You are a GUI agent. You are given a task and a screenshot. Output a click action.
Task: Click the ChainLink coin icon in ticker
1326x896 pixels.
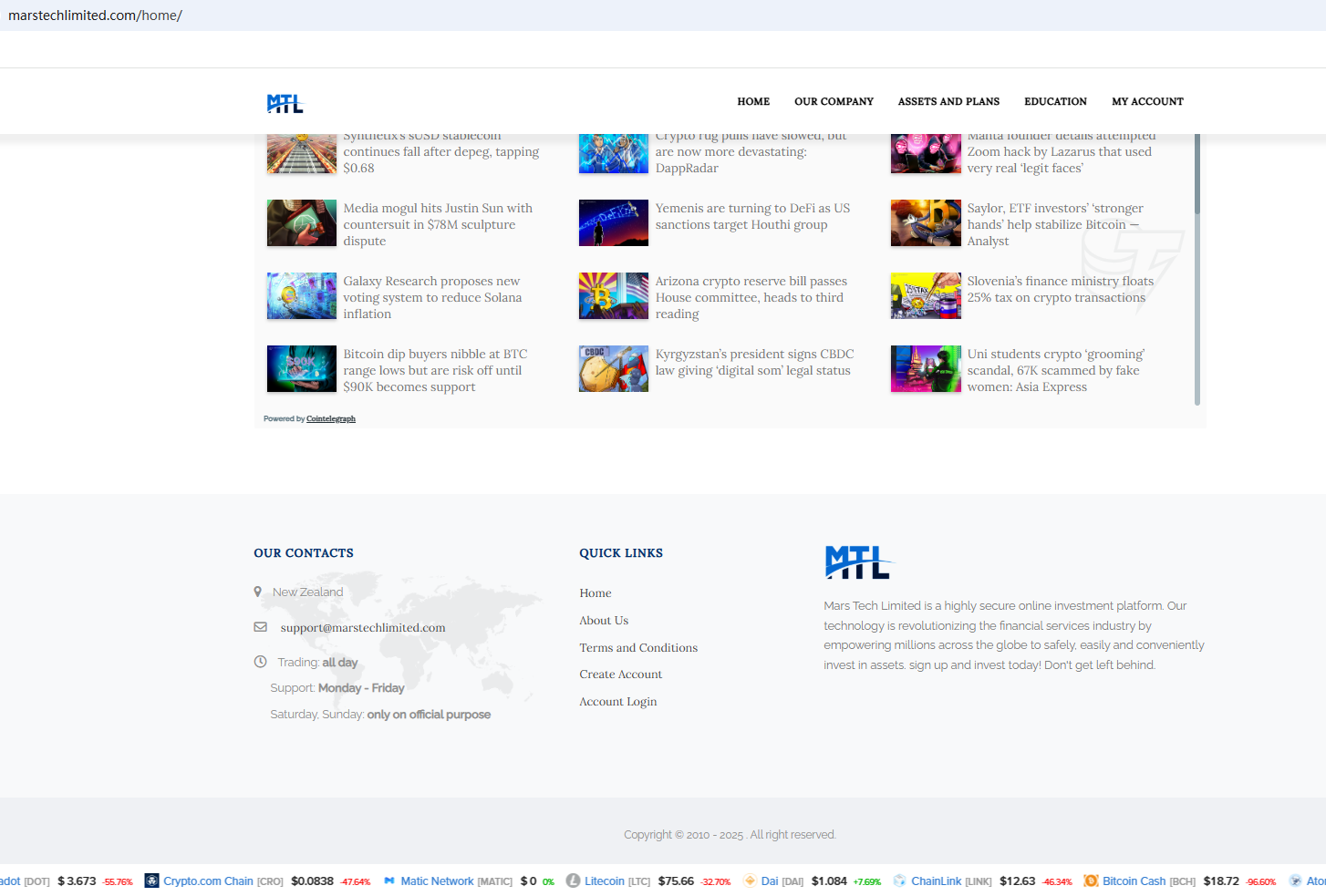pyautogui.click(x=900, y=881)
